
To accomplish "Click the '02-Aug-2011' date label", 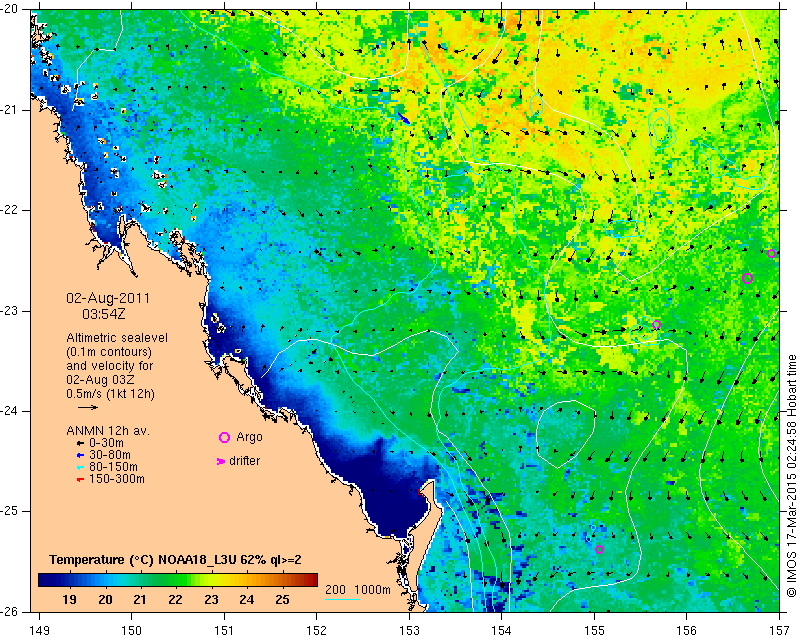I will [x=108, y=298].
